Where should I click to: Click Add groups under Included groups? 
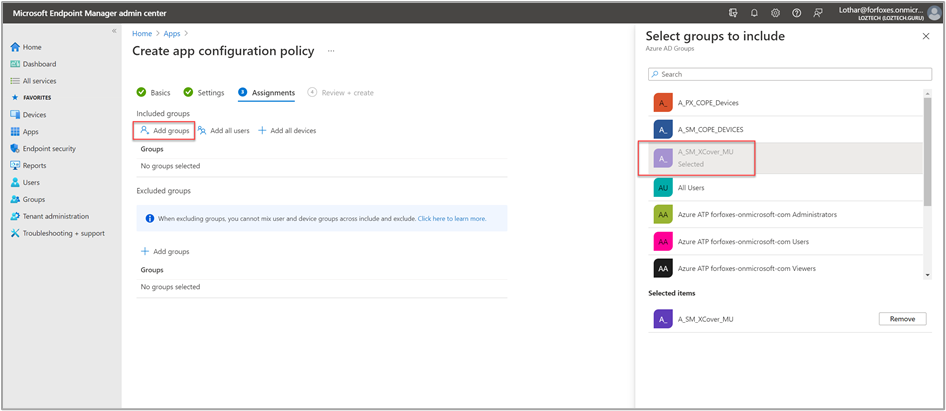164,131
